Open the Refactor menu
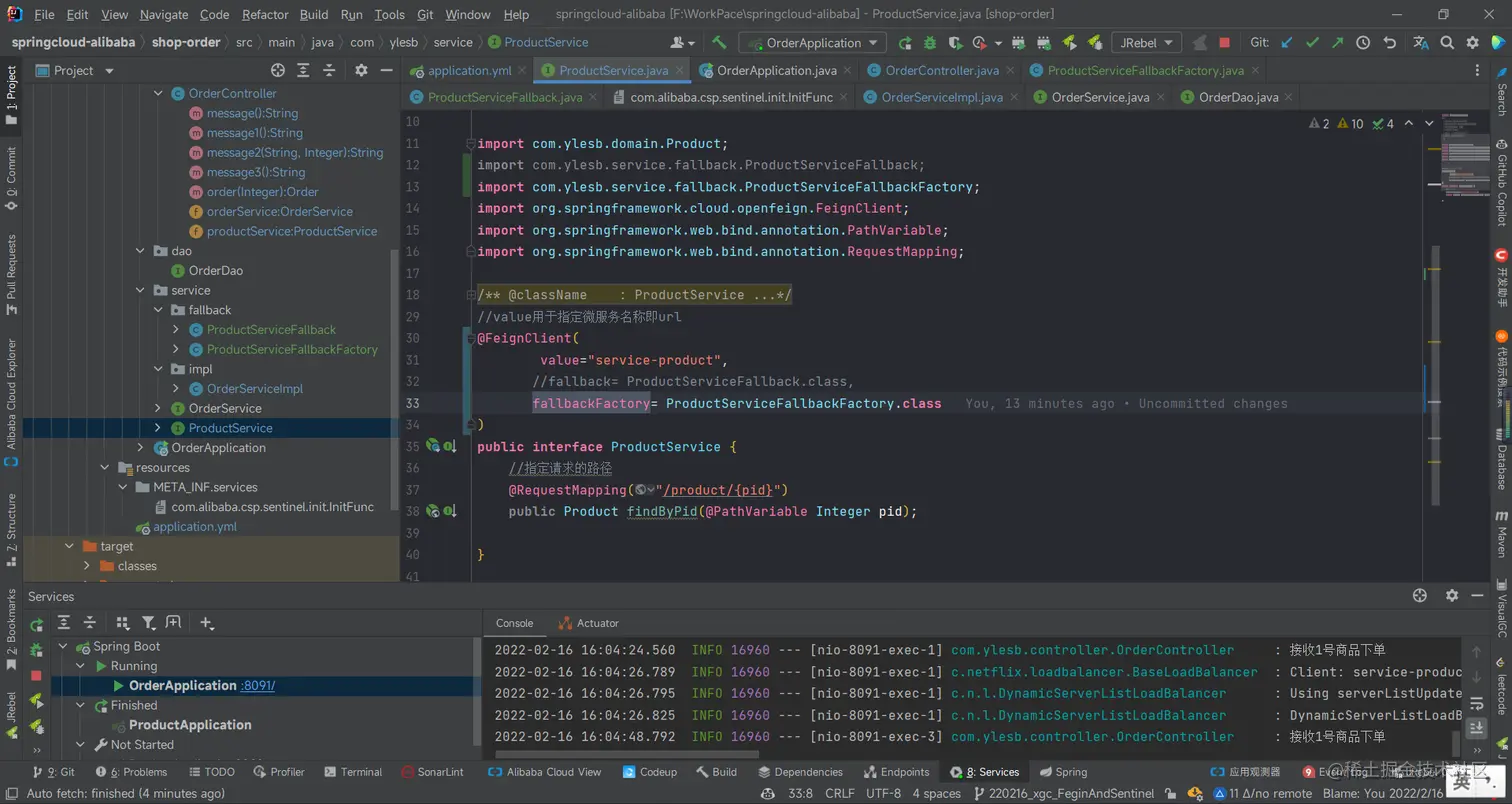This screenshot has width=1512, height=804. coord(265,15)
